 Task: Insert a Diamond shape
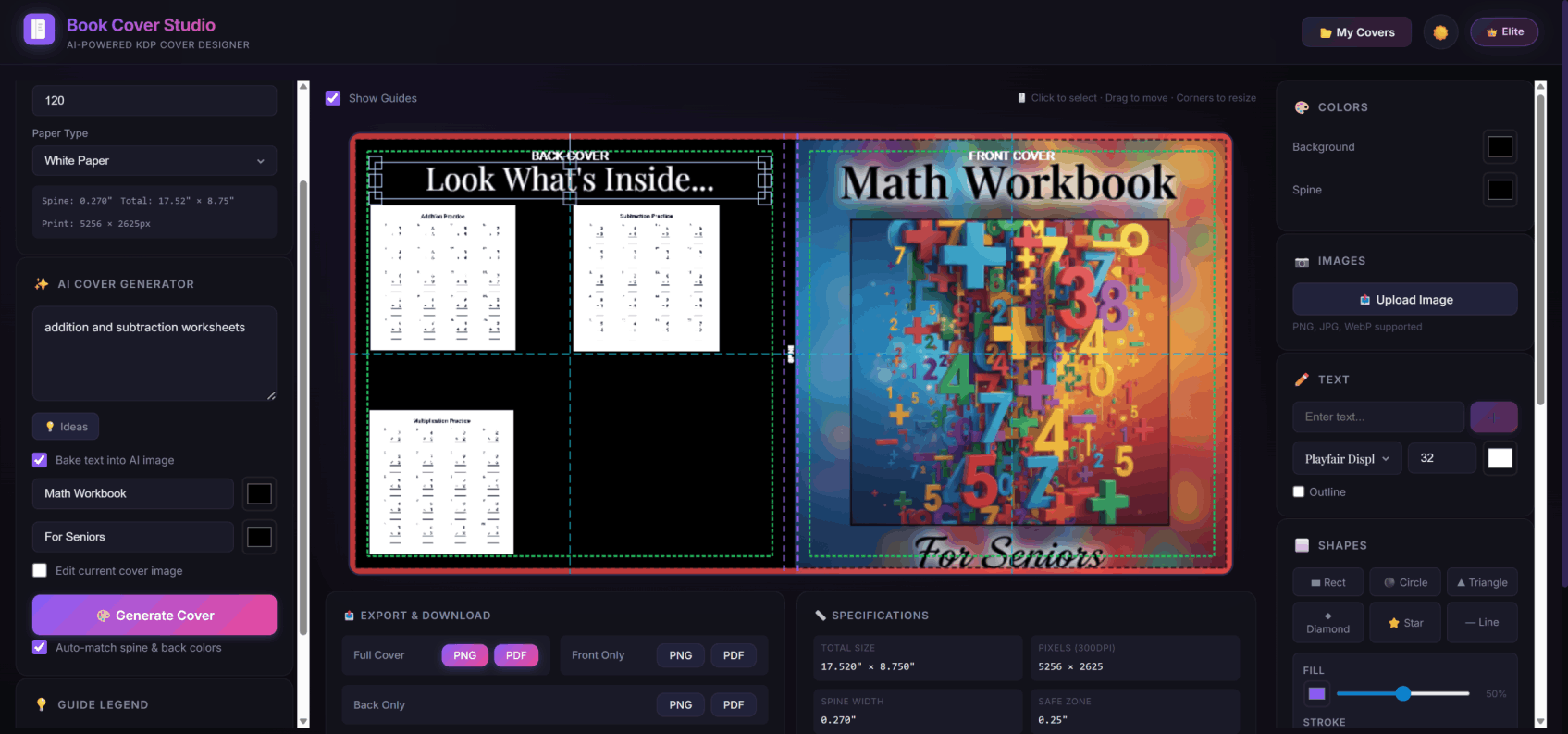click(1327, 623)
